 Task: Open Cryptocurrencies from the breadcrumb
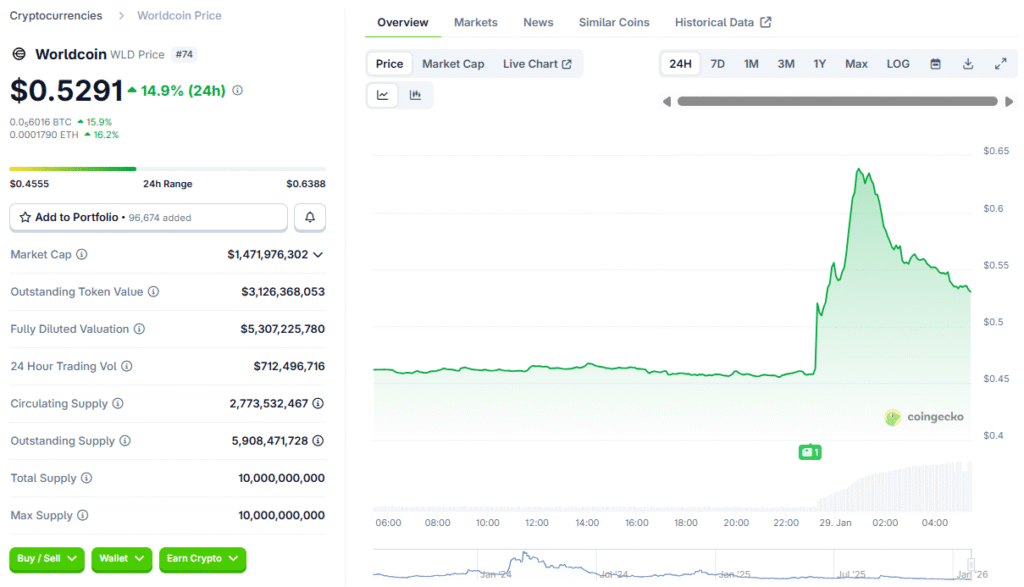56,15
